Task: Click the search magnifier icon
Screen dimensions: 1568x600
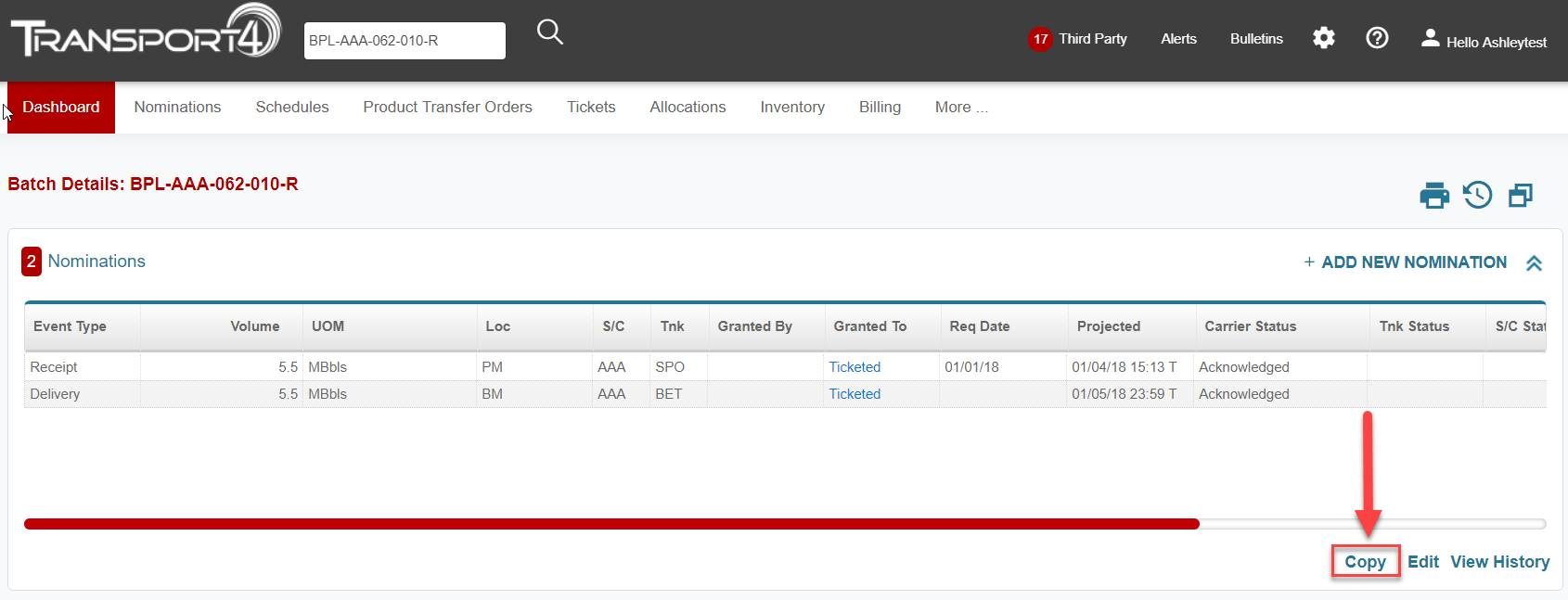Action: (550, 33)
